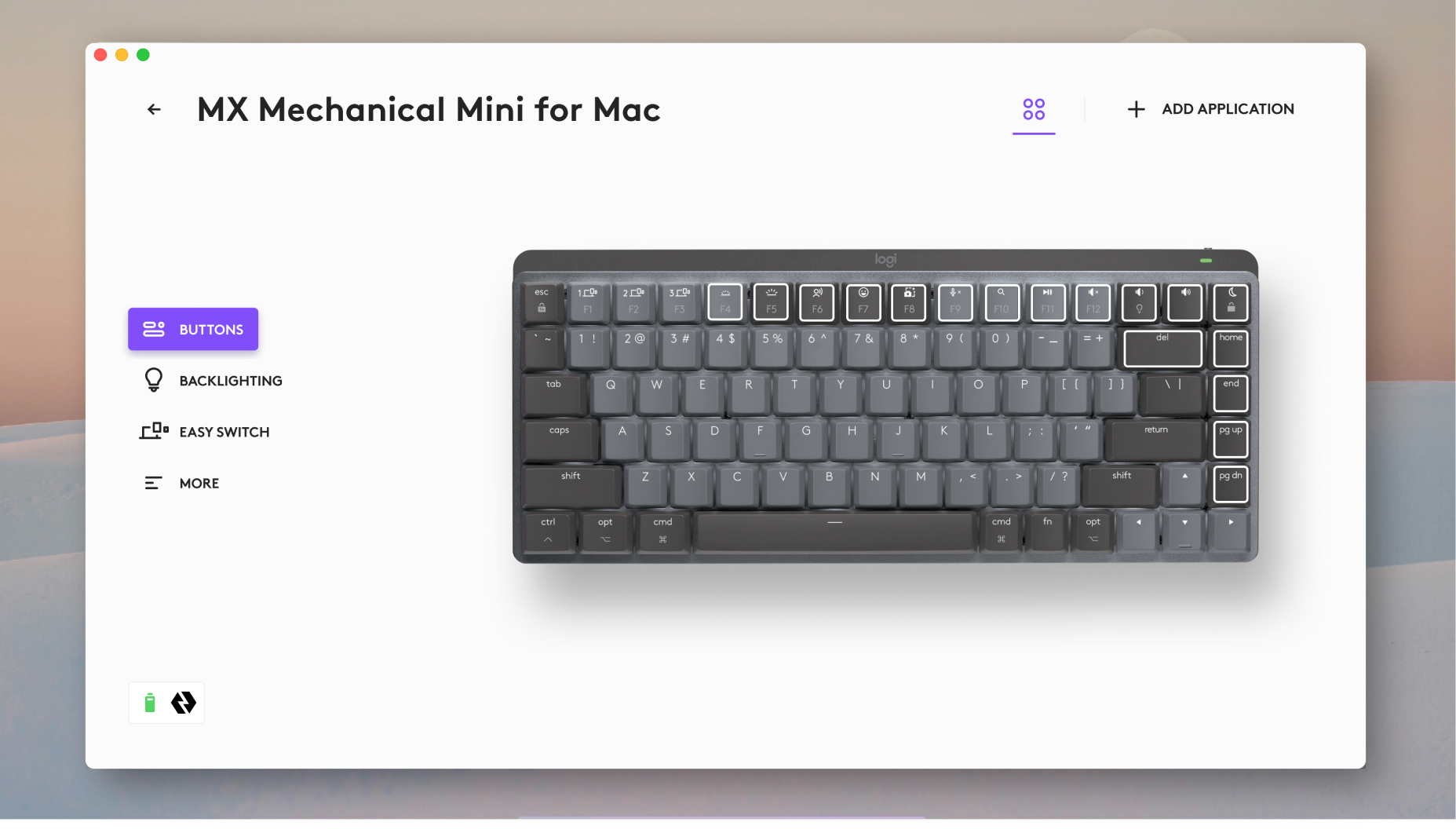Viewport: 1456px width, 833px height.
Task: Open the EASY SWITCH settings
Action: click(224, 431)
